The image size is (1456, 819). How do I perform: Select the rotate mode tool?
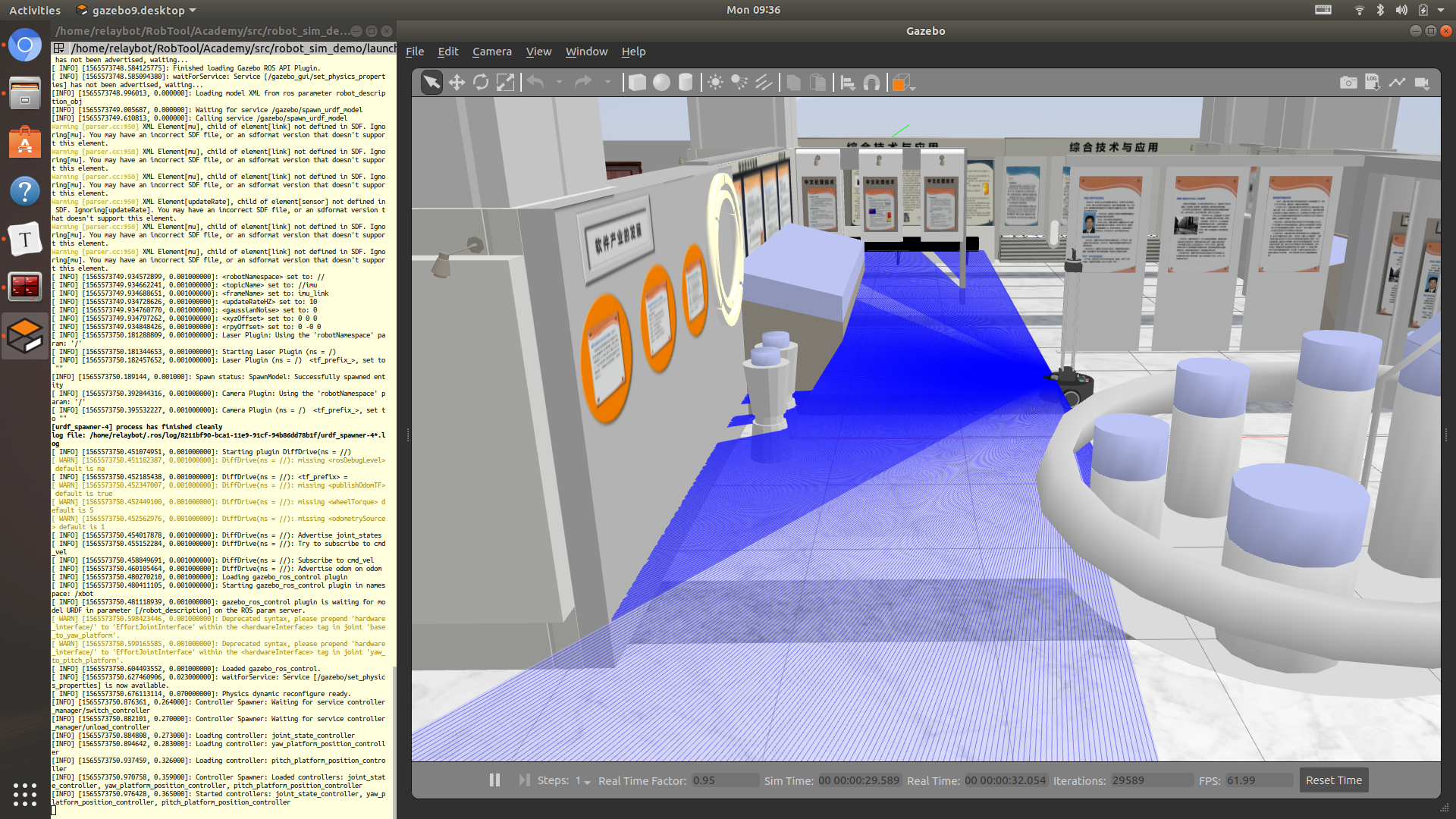tap(481, 83)
